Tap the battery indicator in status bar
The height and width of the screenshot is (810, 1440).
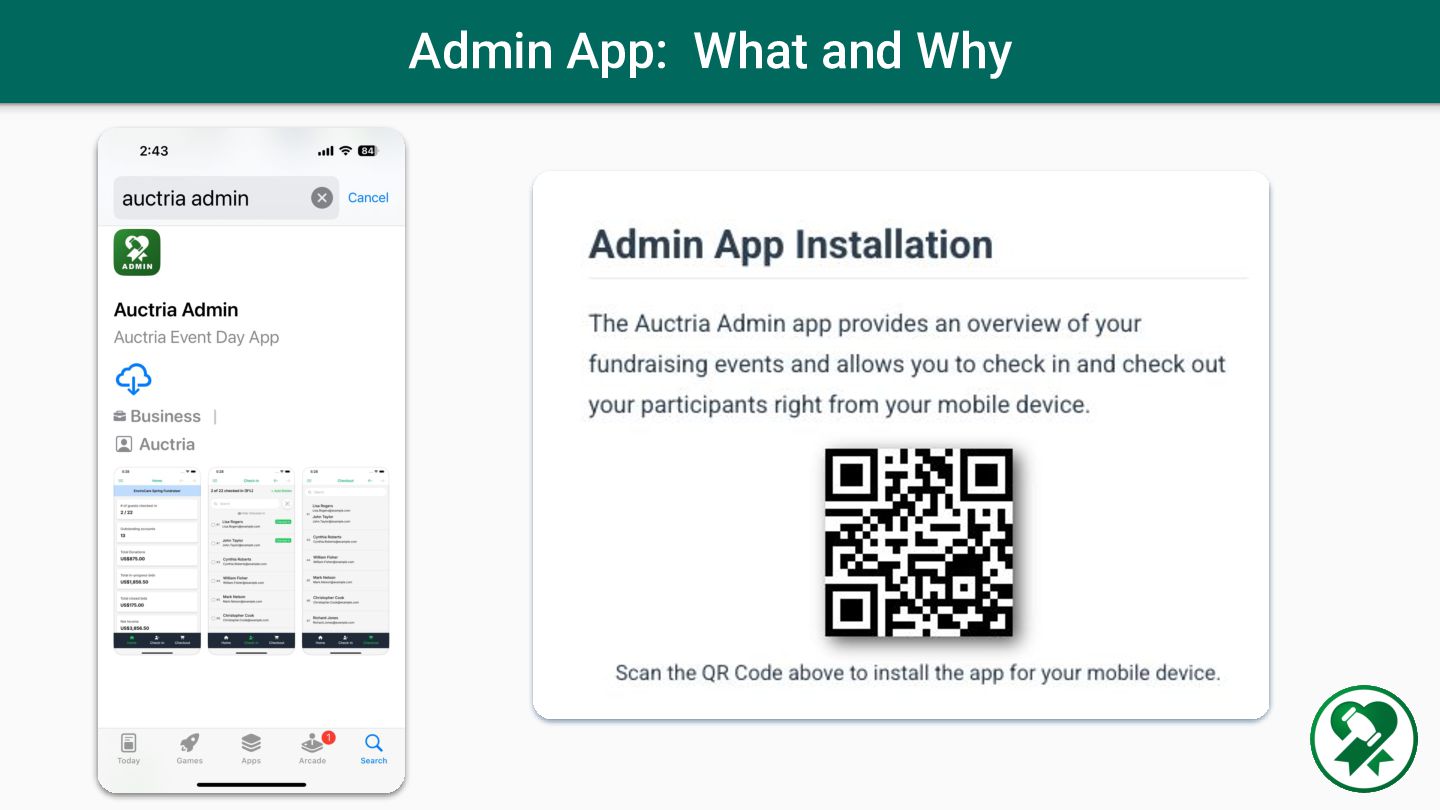368,151
